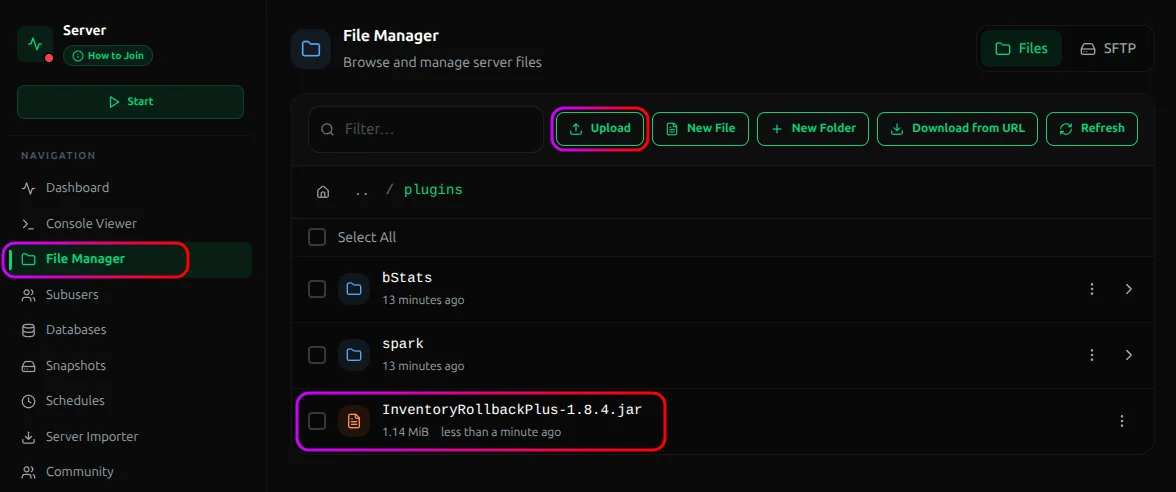
Task: Click the Download from URL button
Action: [957, 128]
